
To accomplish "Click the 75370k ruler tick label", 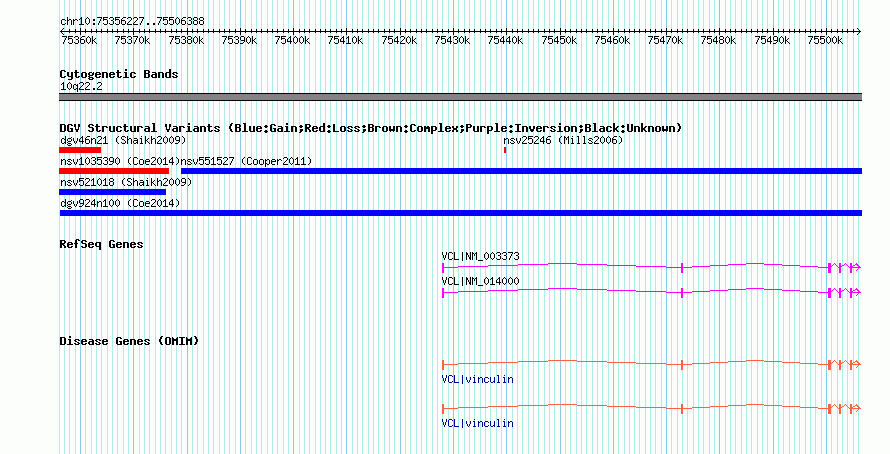I will click(132, 40).
